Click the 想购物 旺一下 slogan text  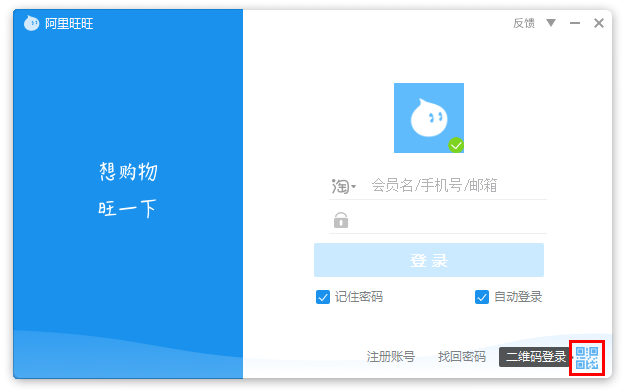[128, 190]
